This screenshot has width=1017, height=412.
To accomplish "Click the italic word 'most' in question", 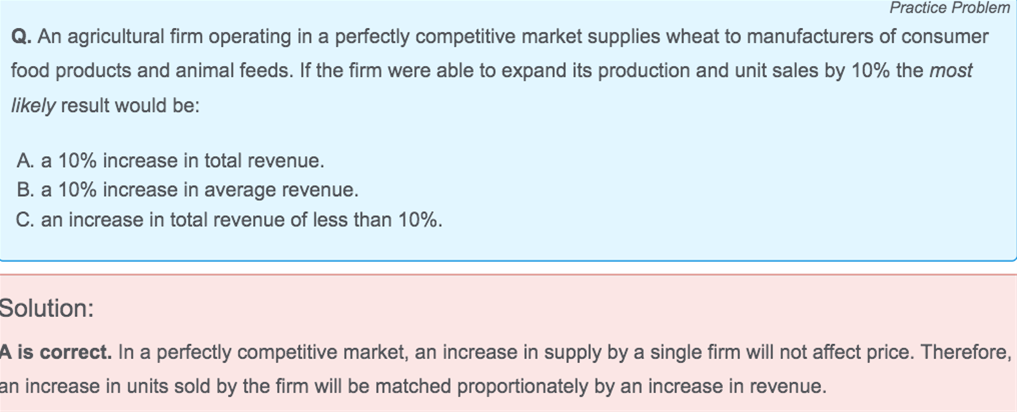I will (951, 70).
